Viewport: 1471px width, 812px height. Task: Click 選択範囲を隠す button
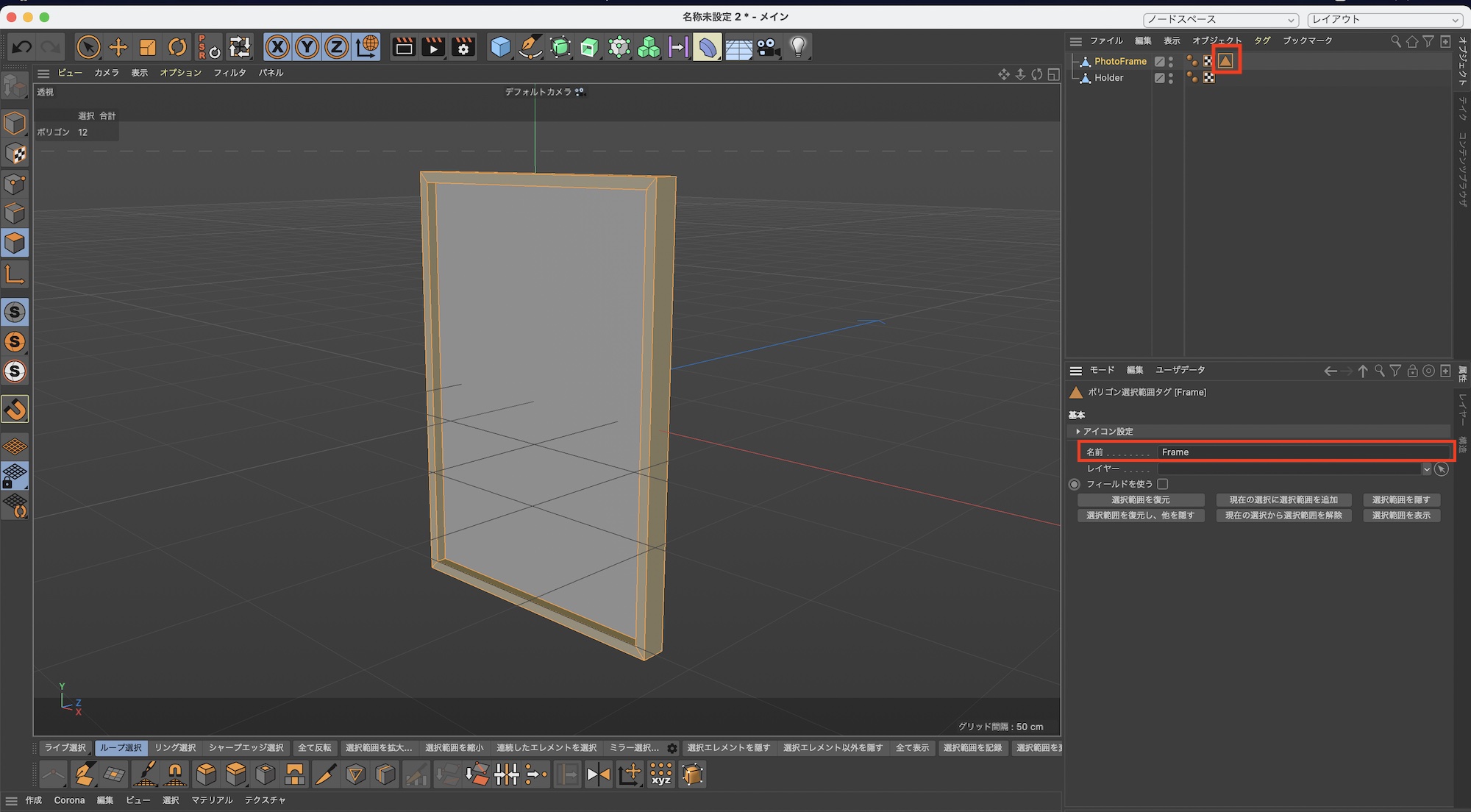click(1400, 500)
